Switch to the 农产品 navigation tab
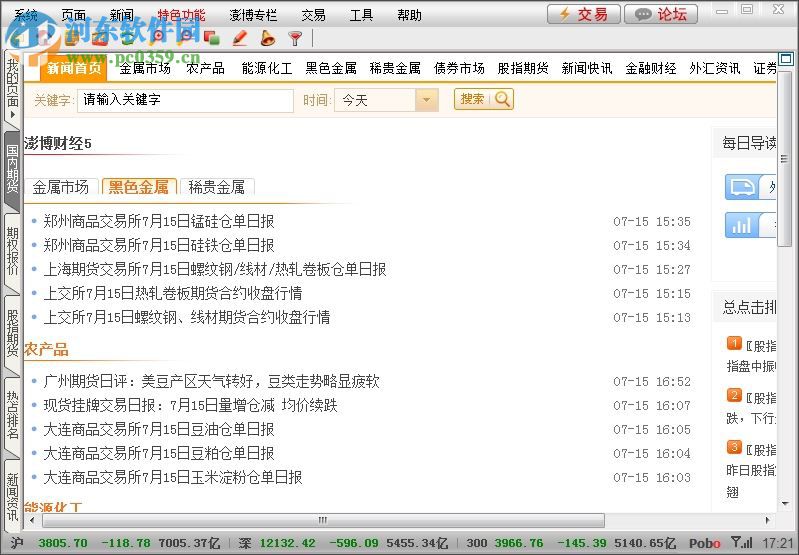Screen dimensions: 799x555 pyautogui.click(x=205, y=68)
